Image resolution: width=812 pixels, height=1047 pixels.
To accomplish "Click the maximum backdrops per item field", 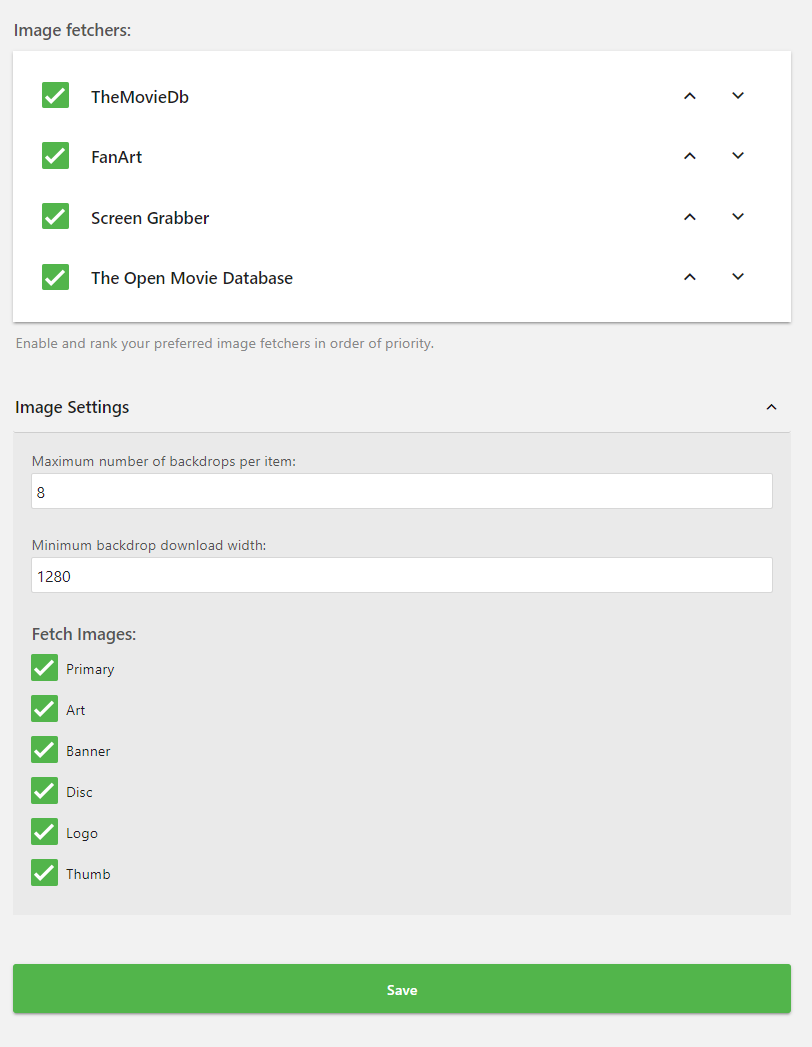I will click(x=402, y=492).
